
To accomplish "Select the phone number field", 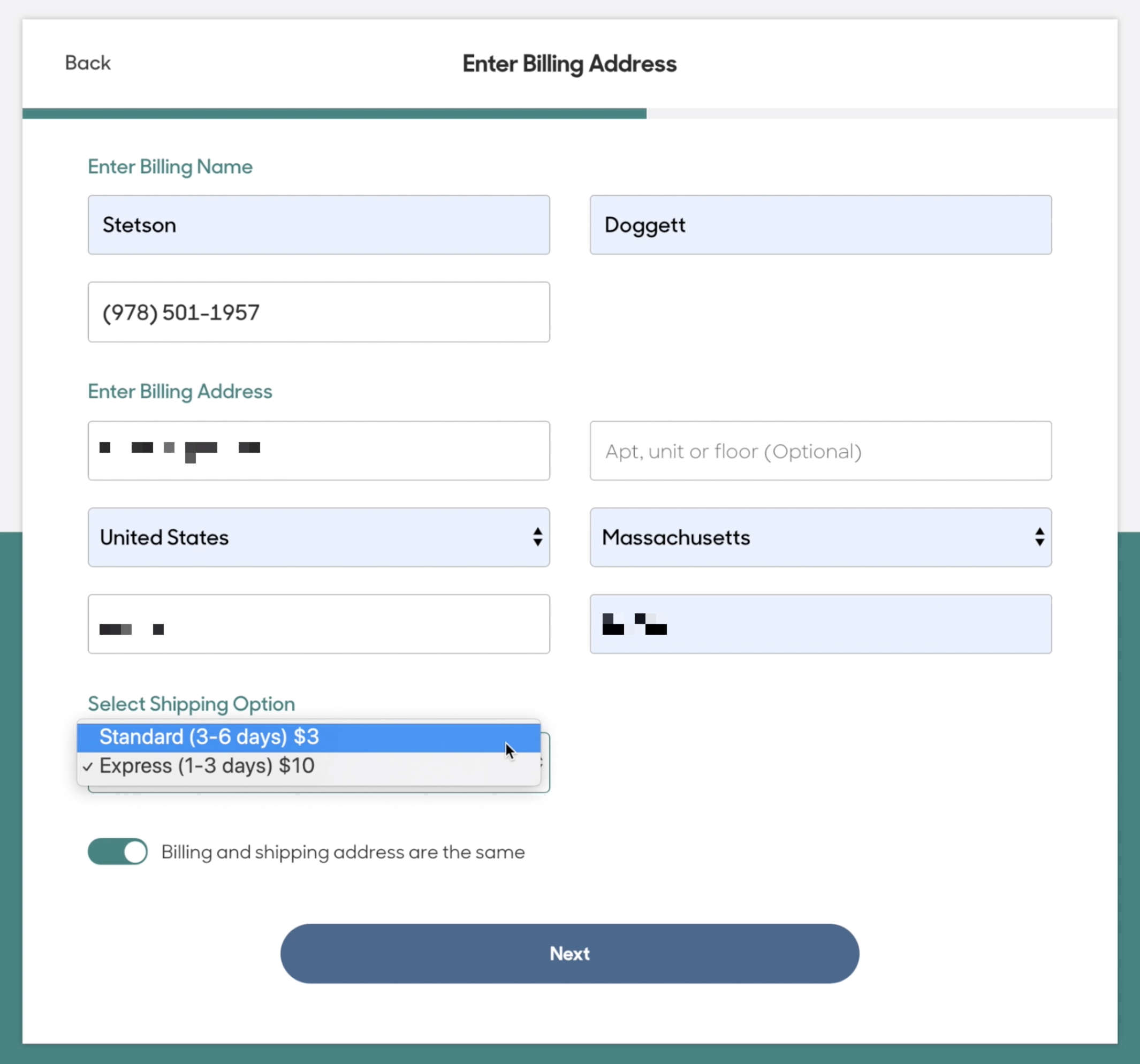I will [x=319, y=312].
